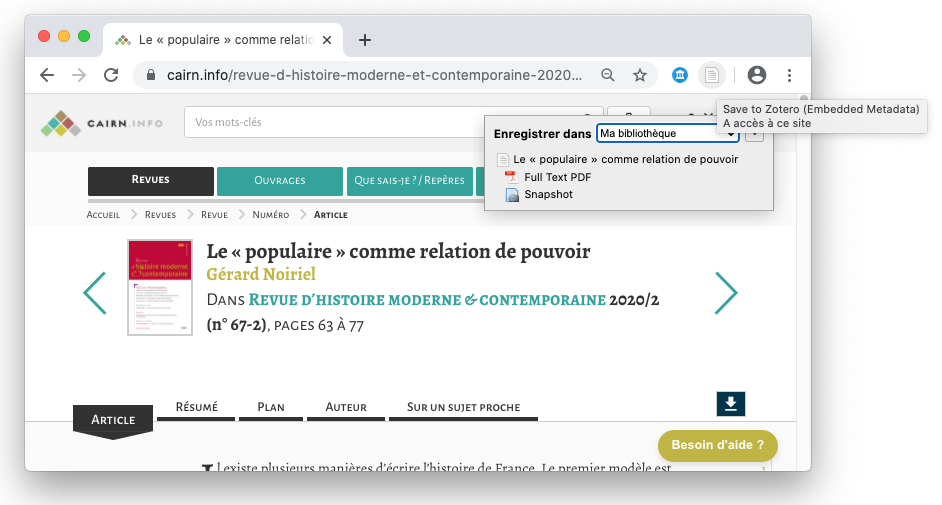This screenshot has height=505, width=942.
Task: Go to next article with right chevron
Action: point(726,293)
